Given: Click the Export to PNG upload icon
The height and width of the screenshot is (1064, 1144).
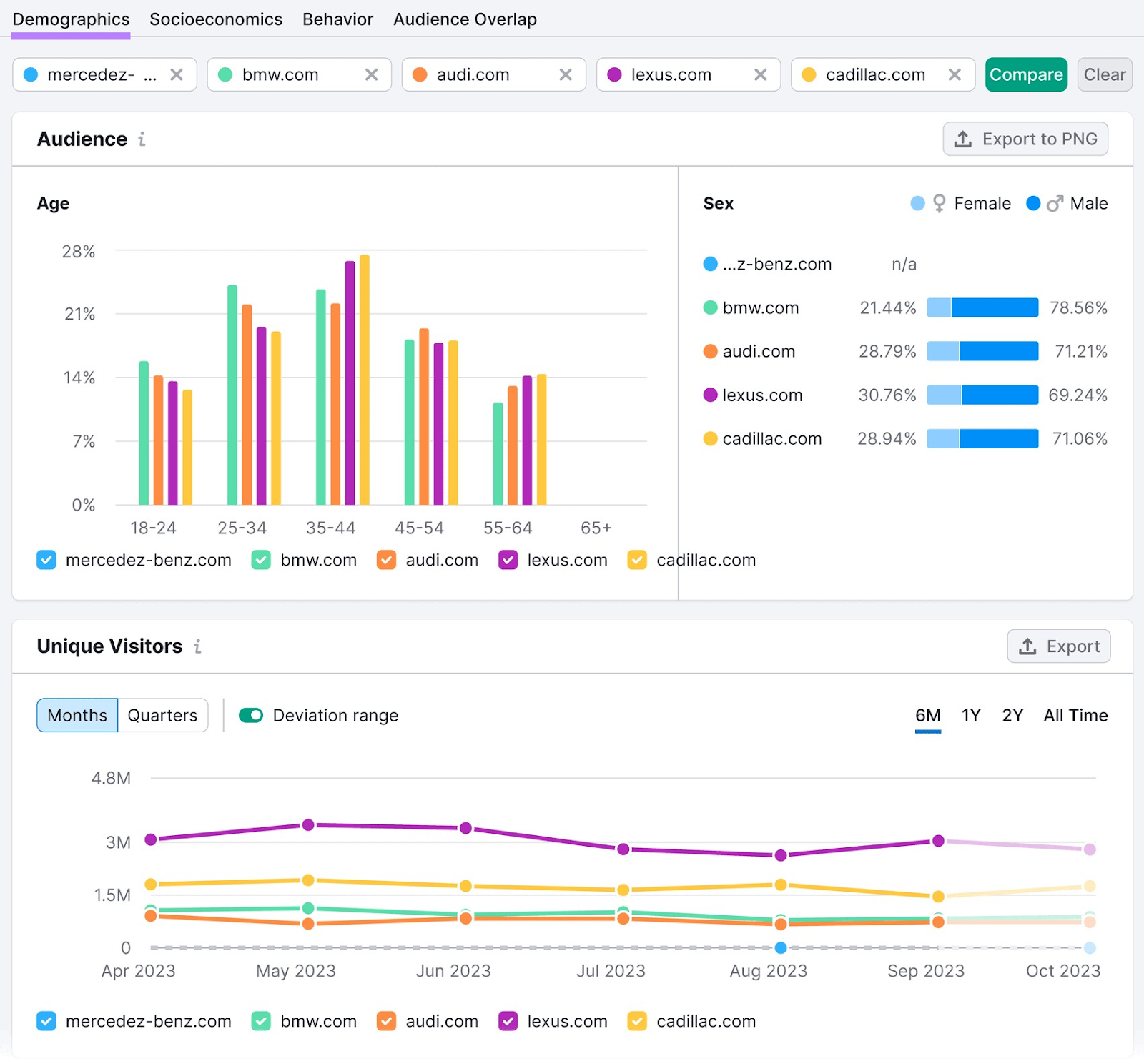Looking at the screenshot, I should (x=962, y=139).
